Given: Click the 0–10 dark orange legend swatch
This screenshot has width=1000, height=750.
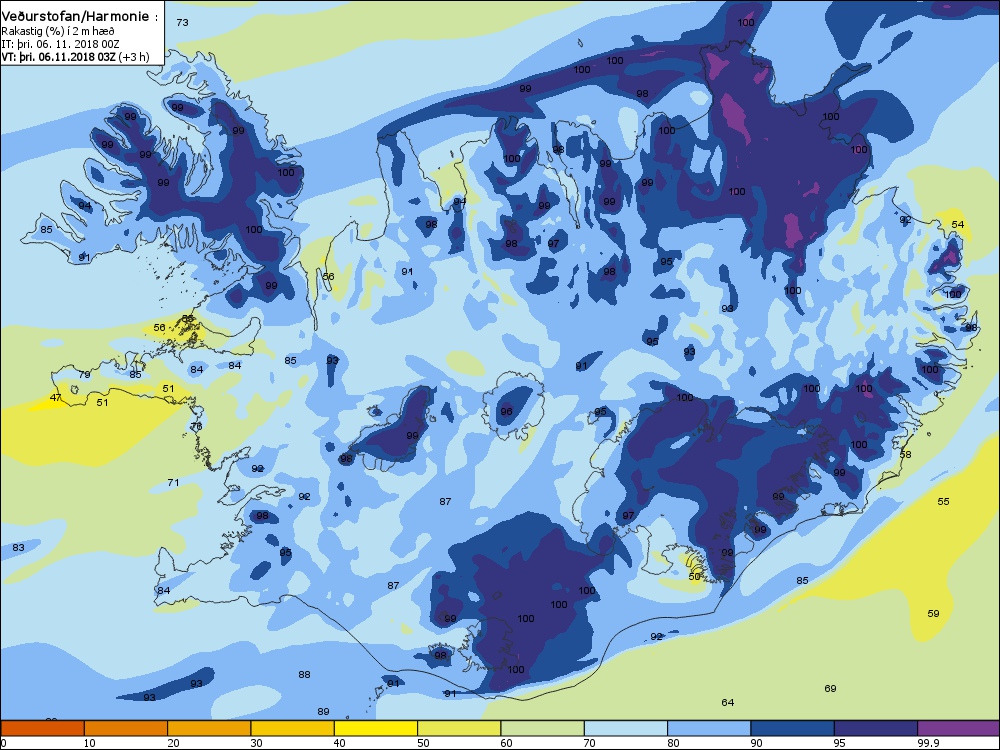Looking at the screenshot, I should pos(42,728).
